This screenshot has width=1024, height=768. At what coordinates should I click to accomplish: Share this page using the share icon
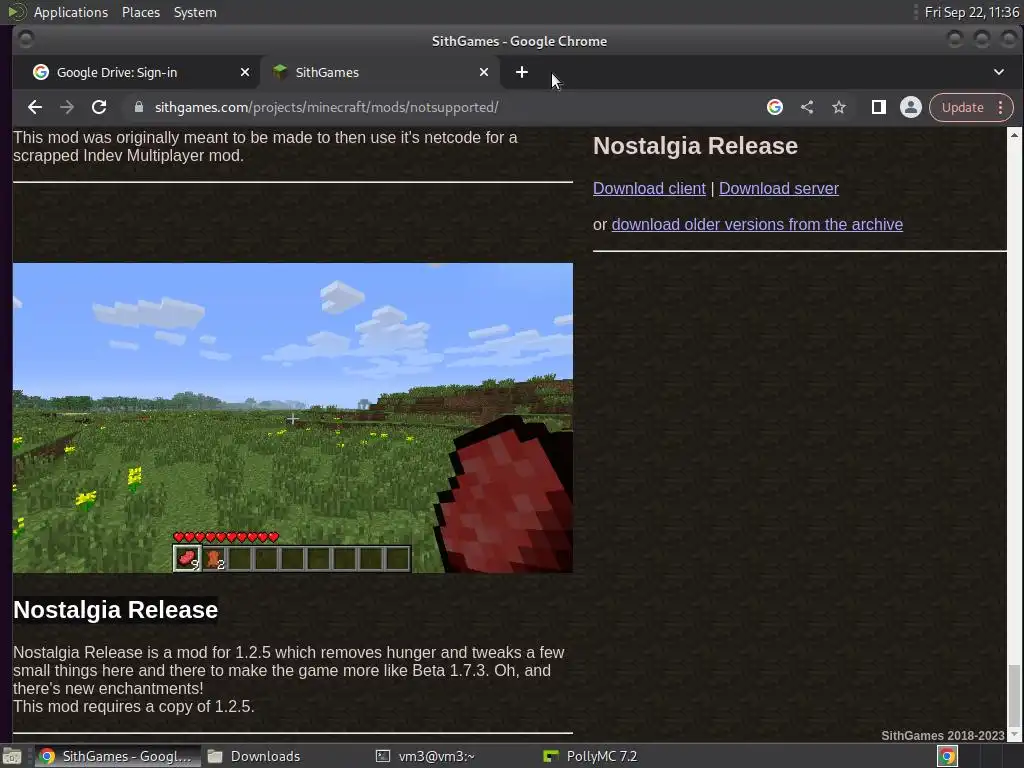[807, 107]
